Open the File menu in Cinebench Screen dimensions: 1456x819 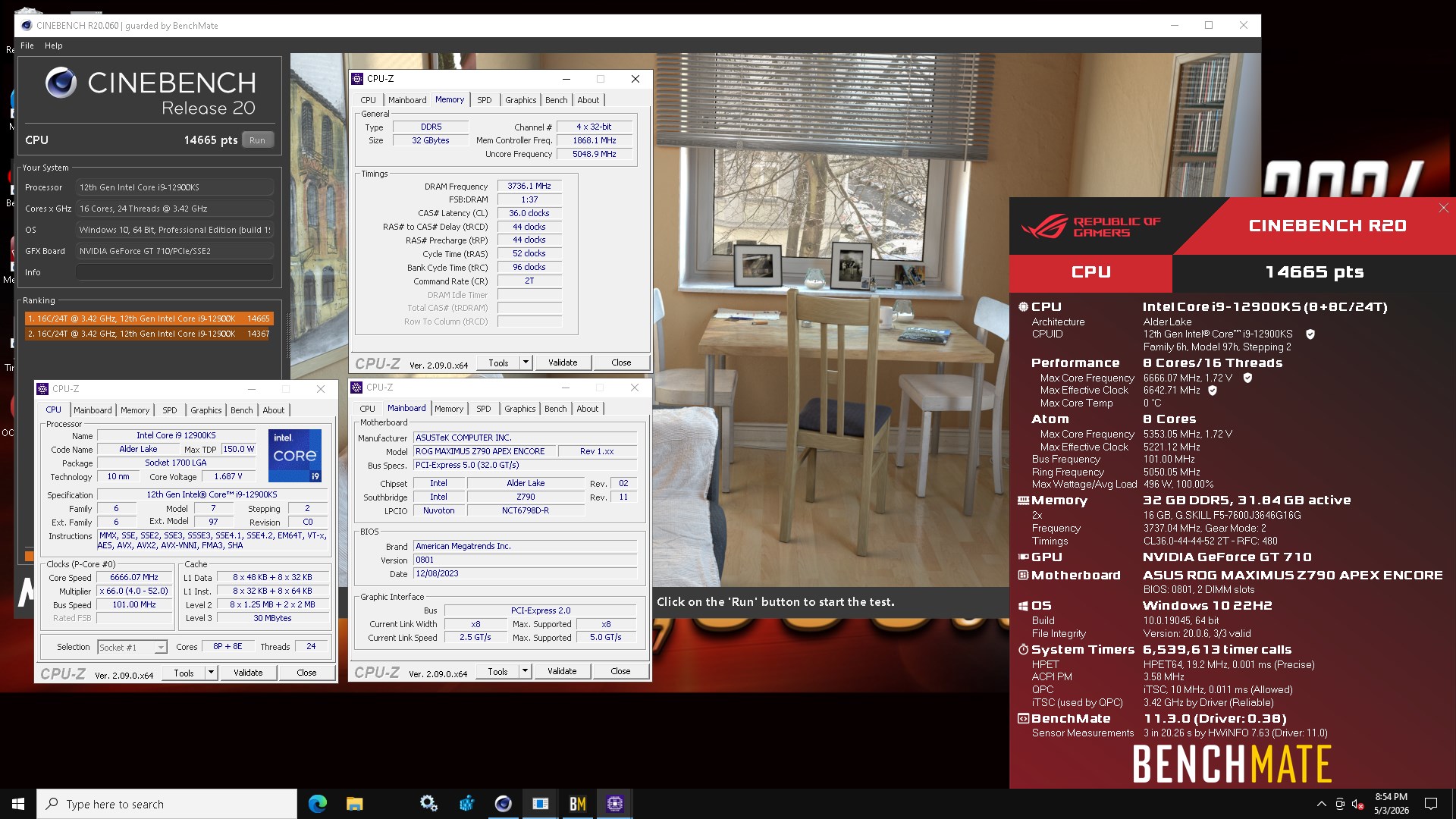click(x=27, y=45)
